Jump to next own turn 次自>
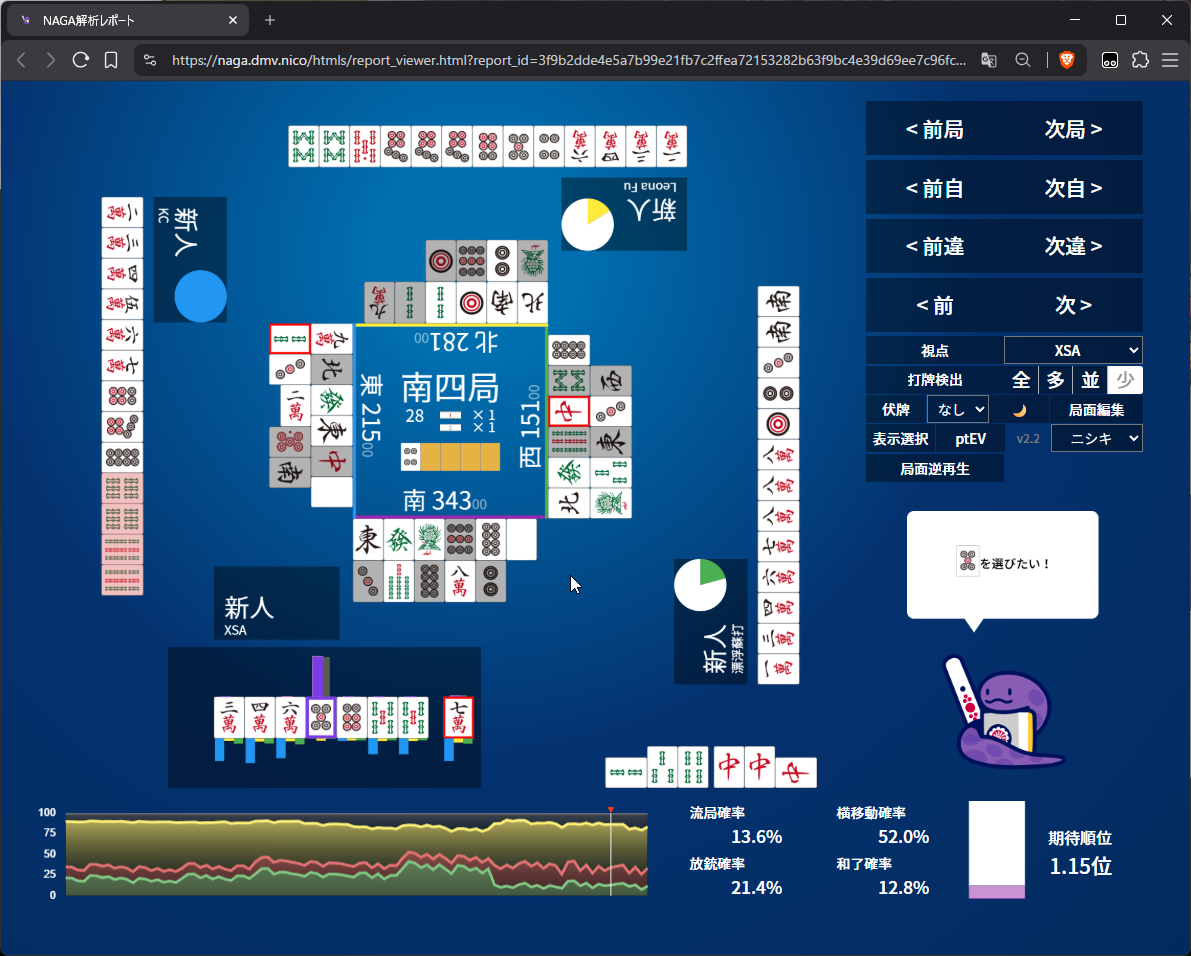This screenshot has height=956, width=1191. pos(1073,188)
